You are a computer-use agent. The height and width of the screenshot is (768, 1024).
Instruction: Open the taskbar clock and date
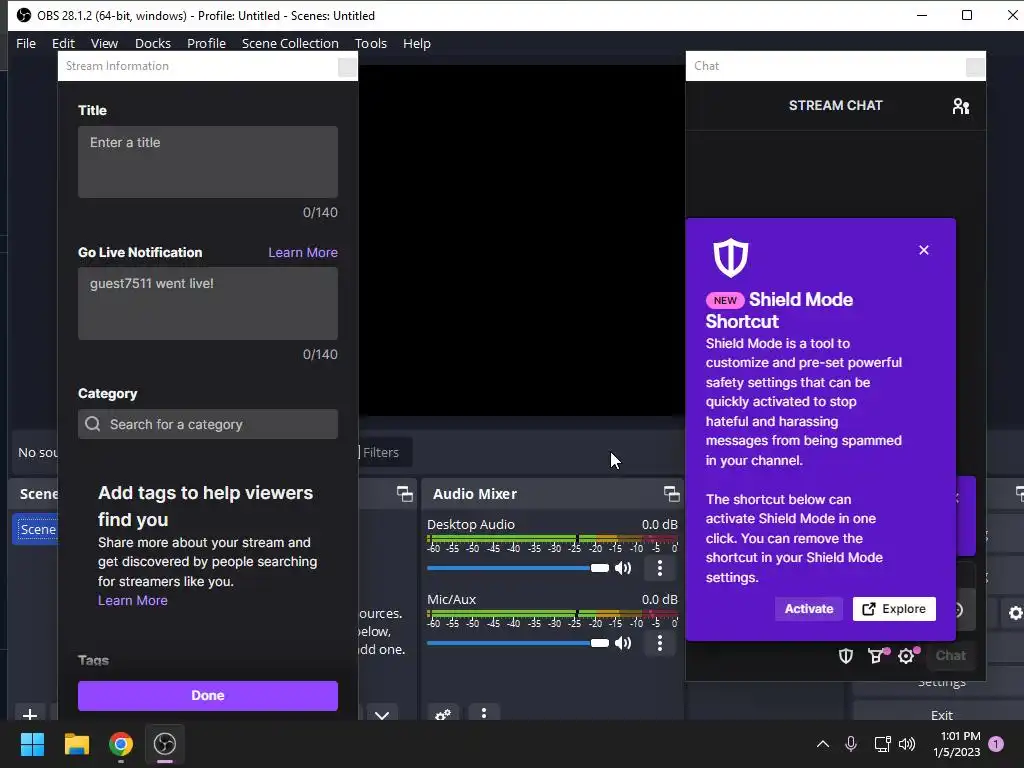[x=957, y=744]
